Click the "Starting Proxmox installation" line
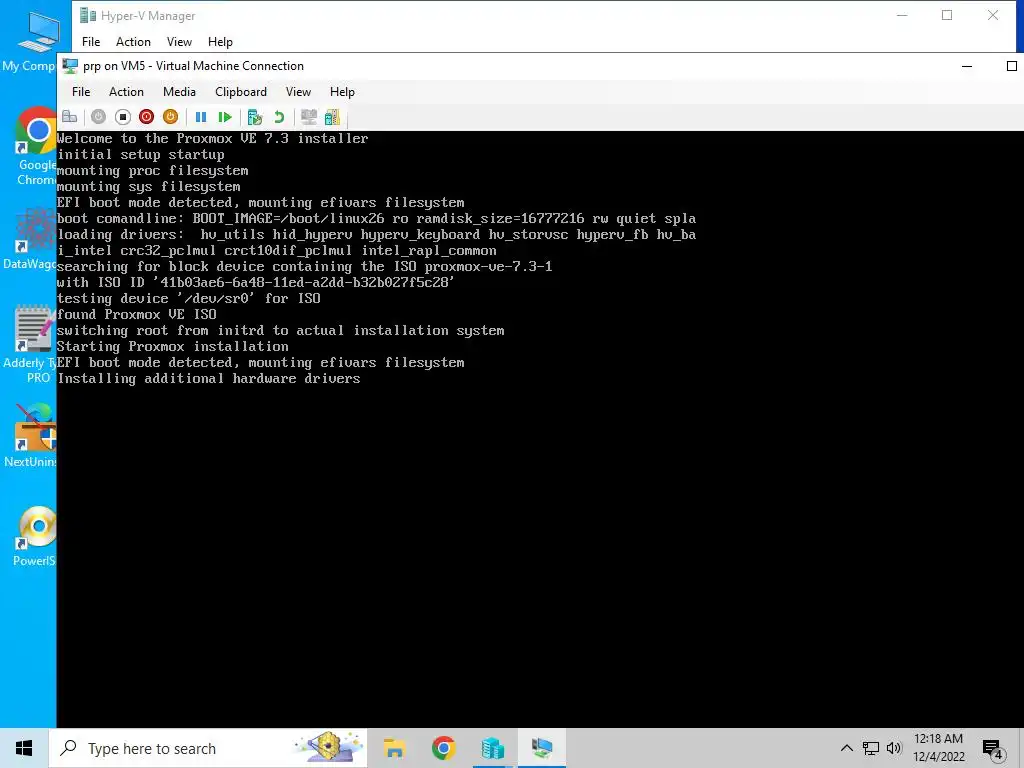Viewport: 1024px width, 768px height. click(172, 346)
